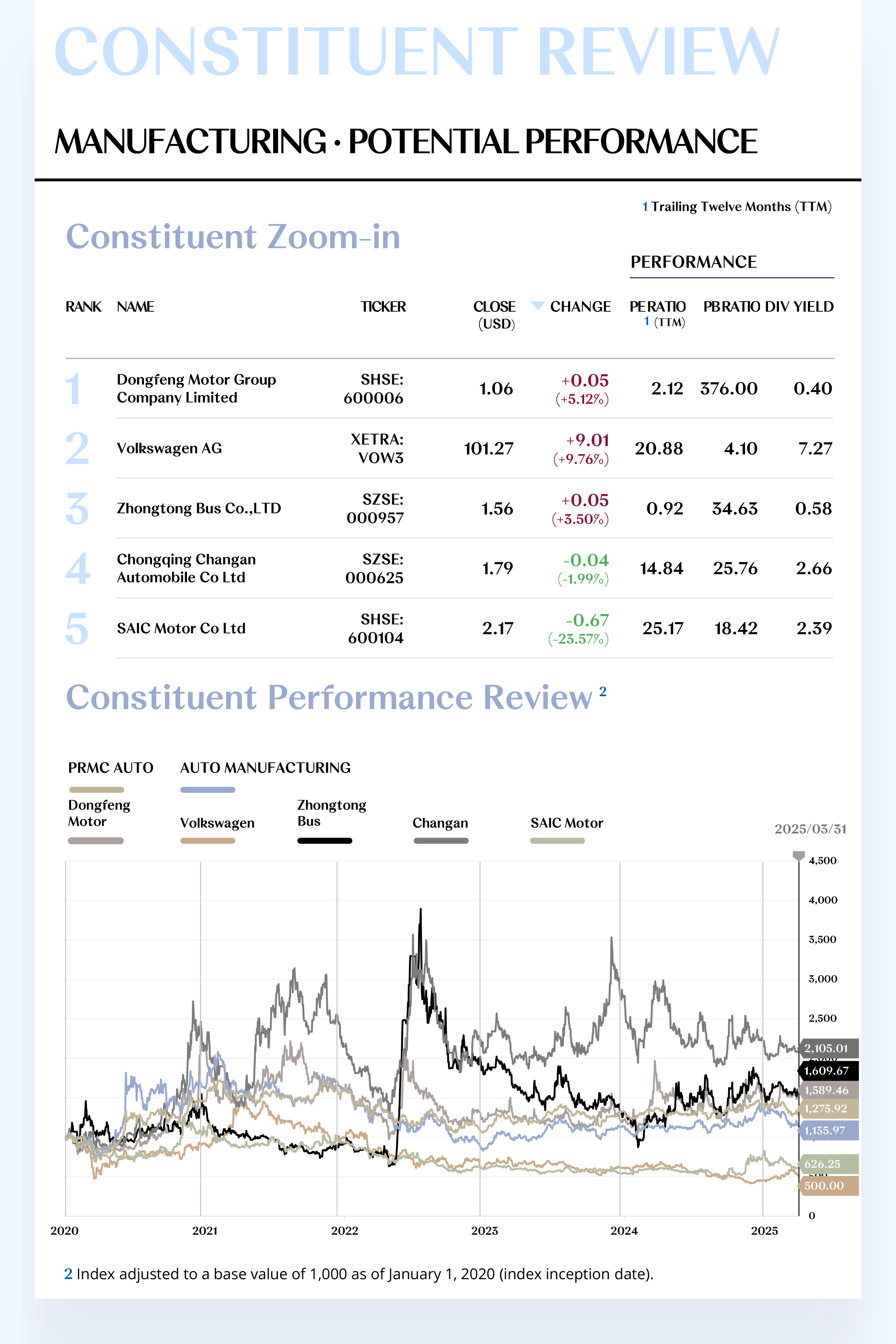Toggle the Volkswagen legend line swatch
896x1344 pixels.
tap(208, 840)
